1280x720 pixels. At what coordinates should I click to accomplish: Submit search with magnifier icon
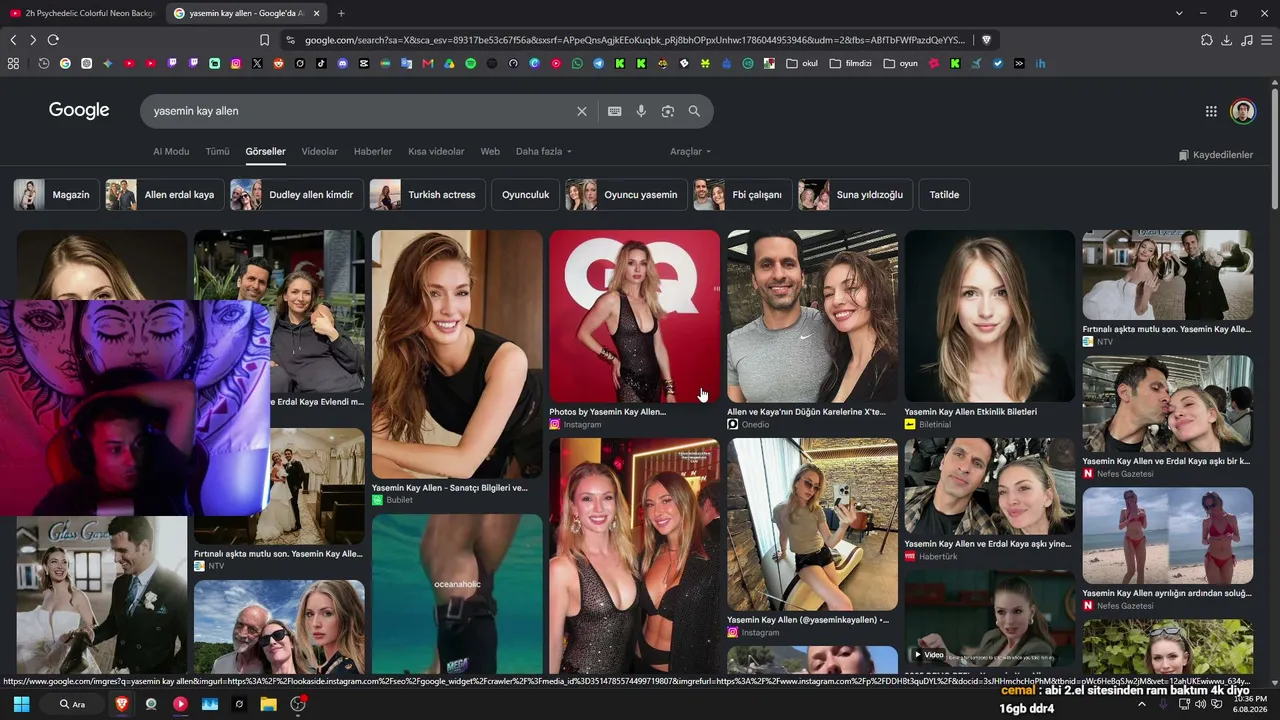click(x=694, y=111)
